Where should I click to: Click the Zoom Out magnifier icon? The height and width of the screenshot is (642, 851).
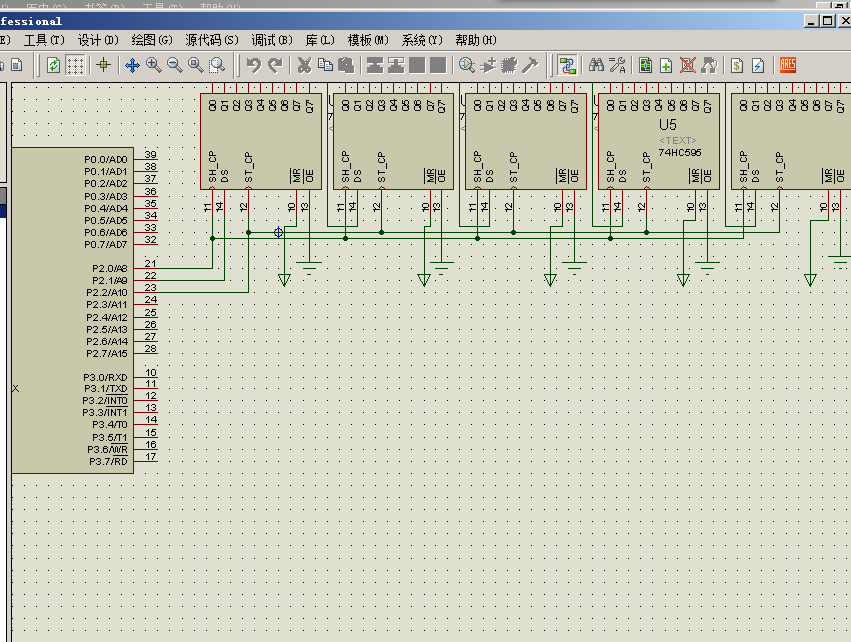click(x=175, y=66)
